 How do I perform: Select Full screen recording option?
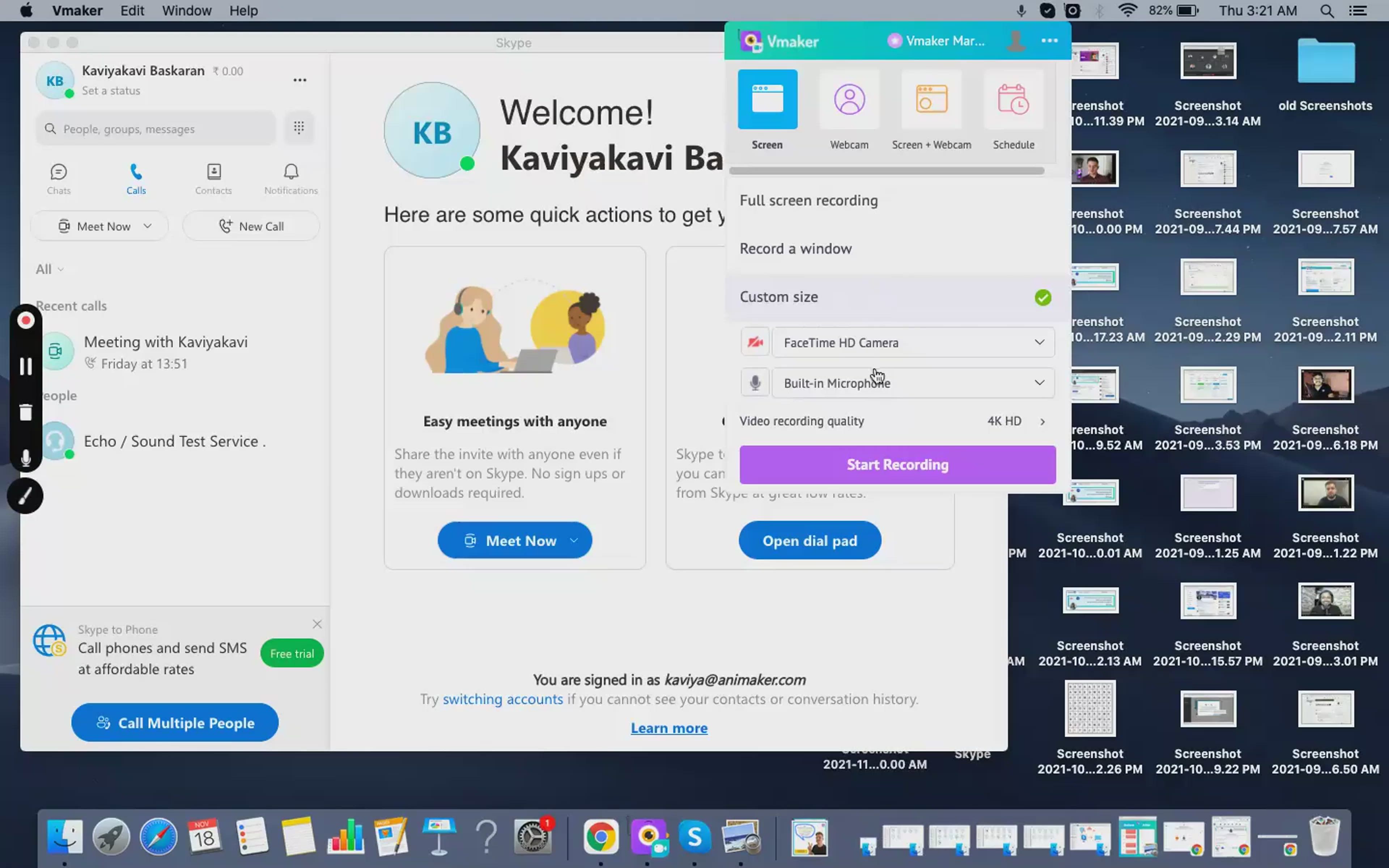click(898, 200)
